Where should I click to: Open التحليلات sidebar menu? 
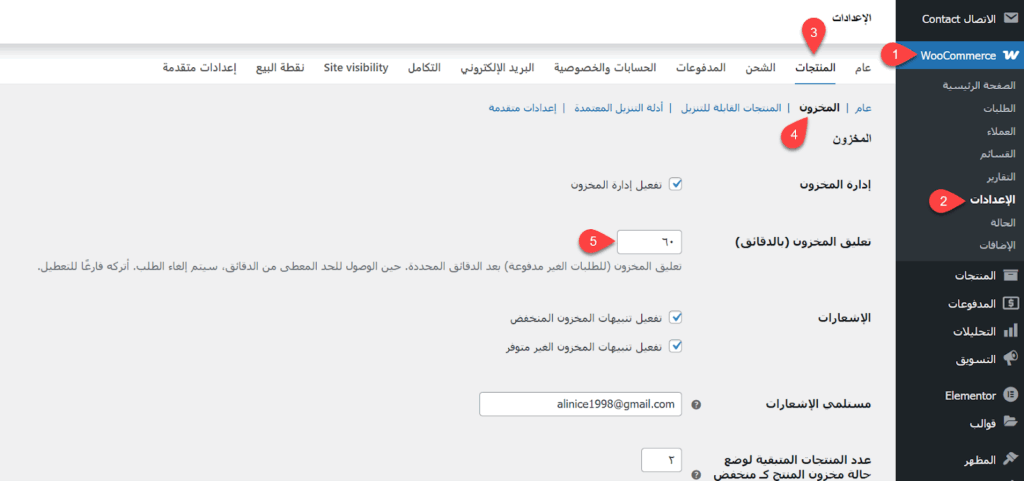click(x=960, y=331)
